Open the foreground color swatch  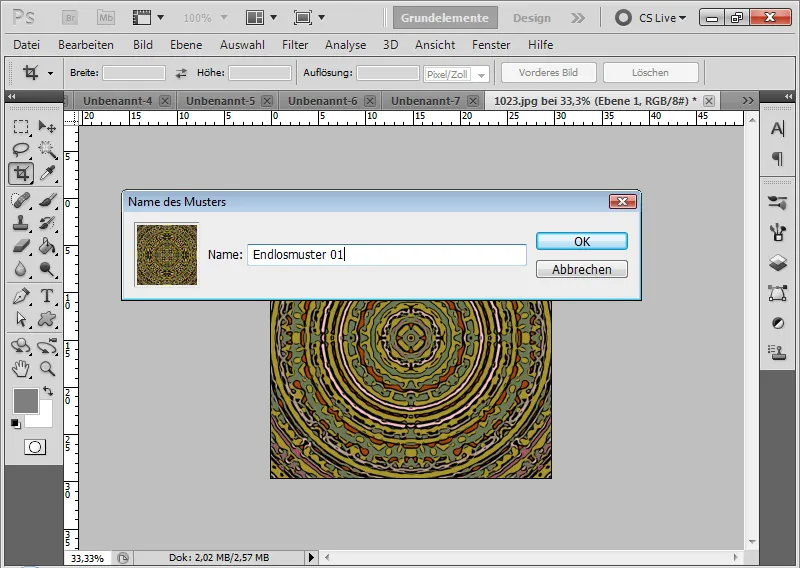pos(26,401)
